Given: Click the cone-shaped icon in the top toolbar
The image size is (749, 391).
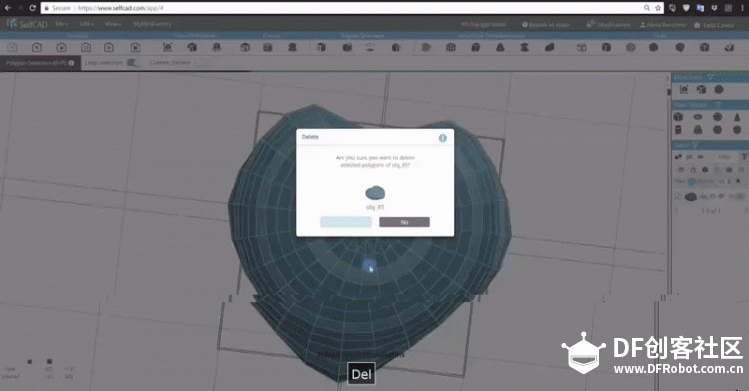Looking at the screenshot, I should pos(500,47).
